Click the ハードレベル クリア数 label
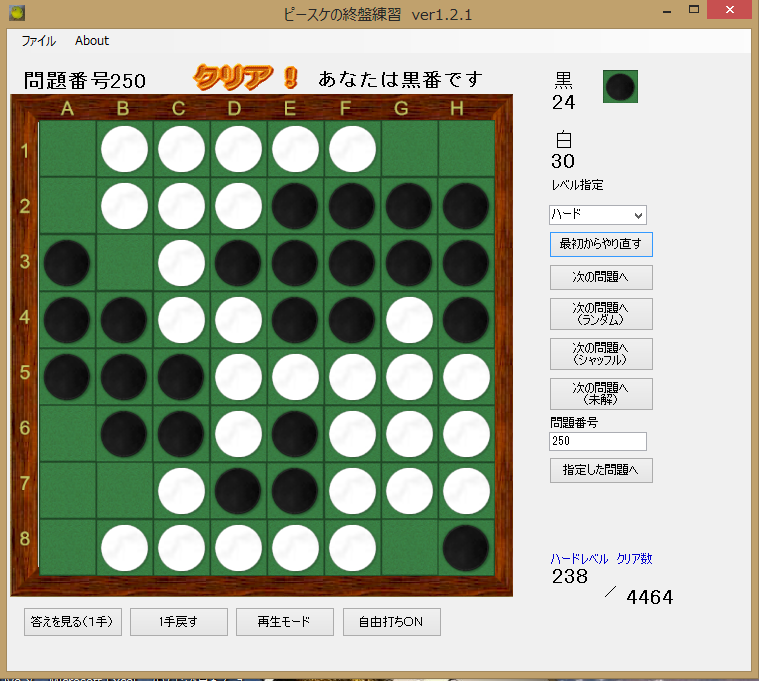Viewport: 759px width, 681px height. pyautogui.click(x=601, y=559)
